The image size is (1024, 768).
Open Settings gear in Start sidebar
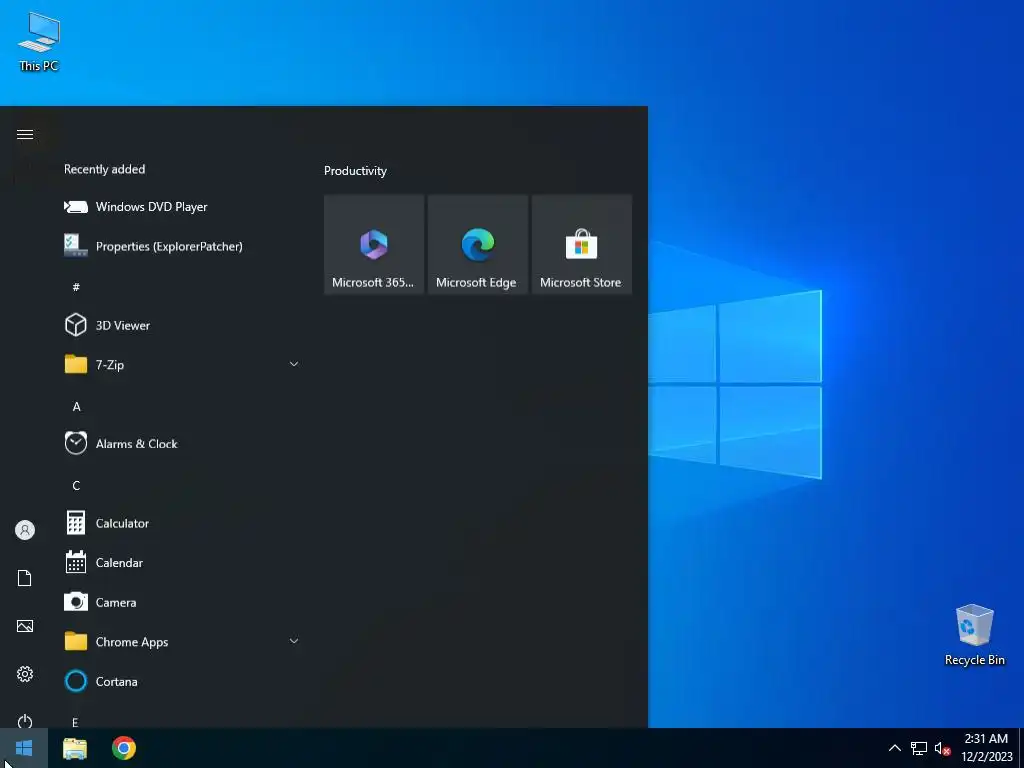pos(25,674)
